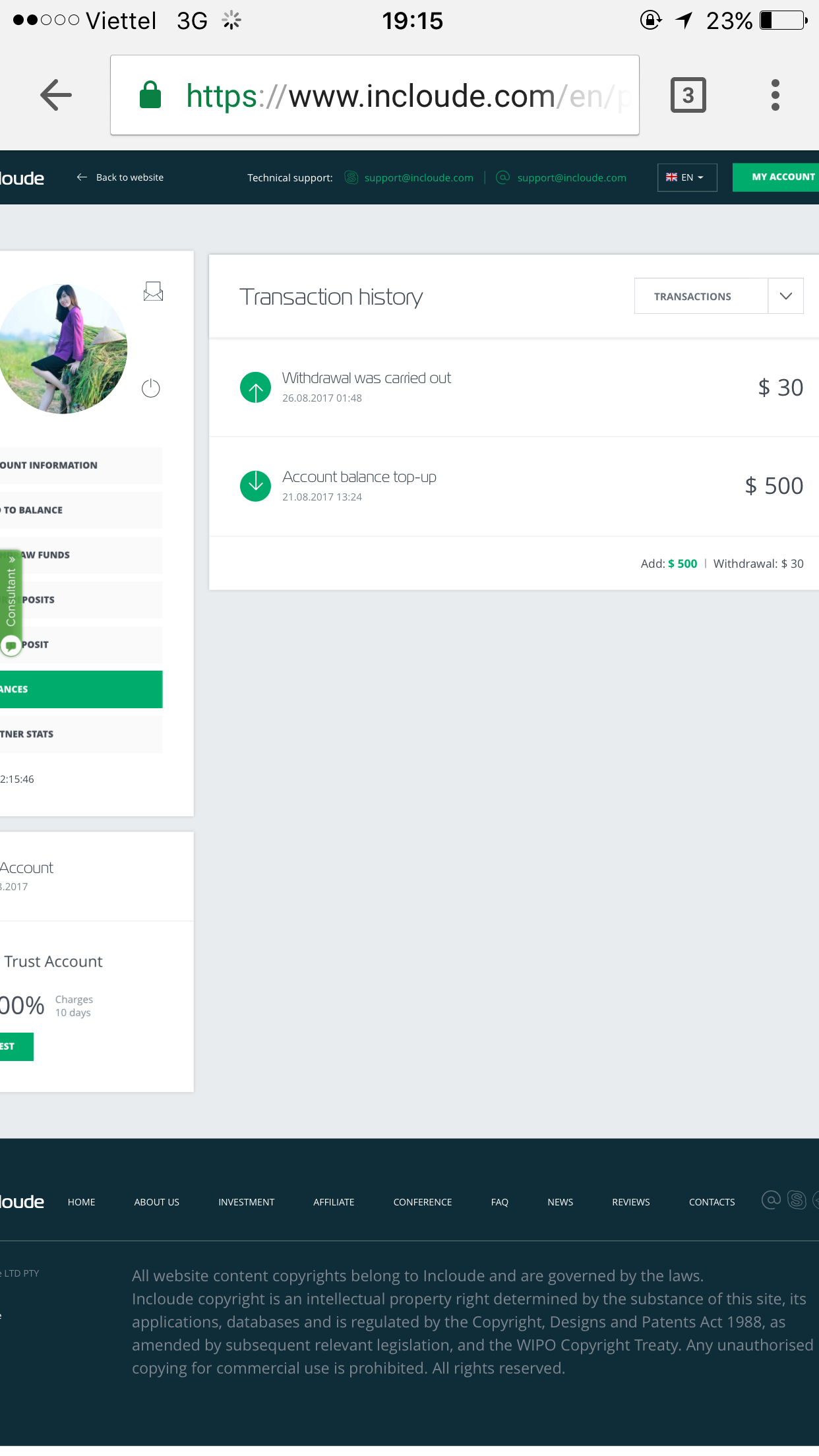Open the Consultant chat bubble
The height and width of the screenshot is (1456, 819).
click(11, 645)
